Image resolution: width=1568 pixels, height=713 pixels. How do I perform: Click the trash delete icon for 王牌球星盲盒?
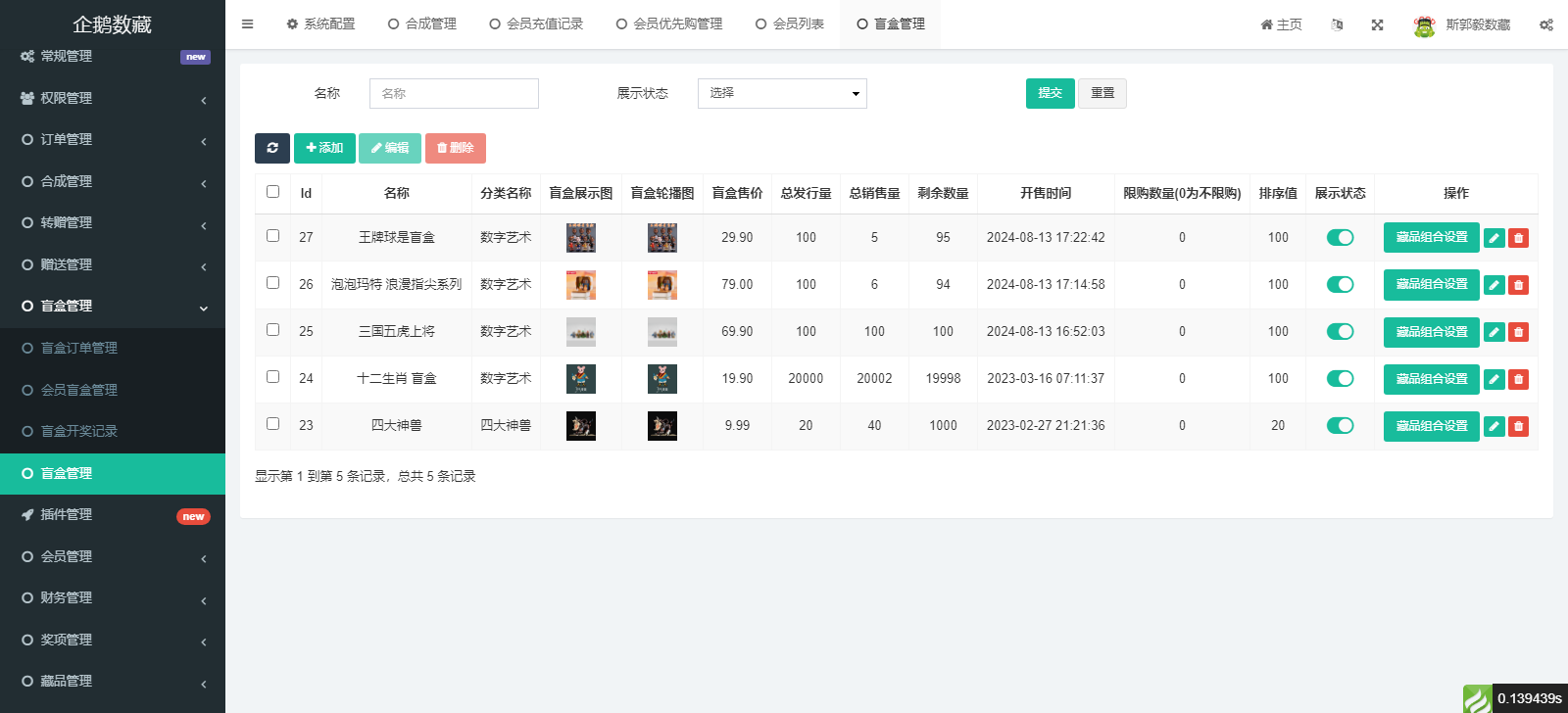[1518, 238]
